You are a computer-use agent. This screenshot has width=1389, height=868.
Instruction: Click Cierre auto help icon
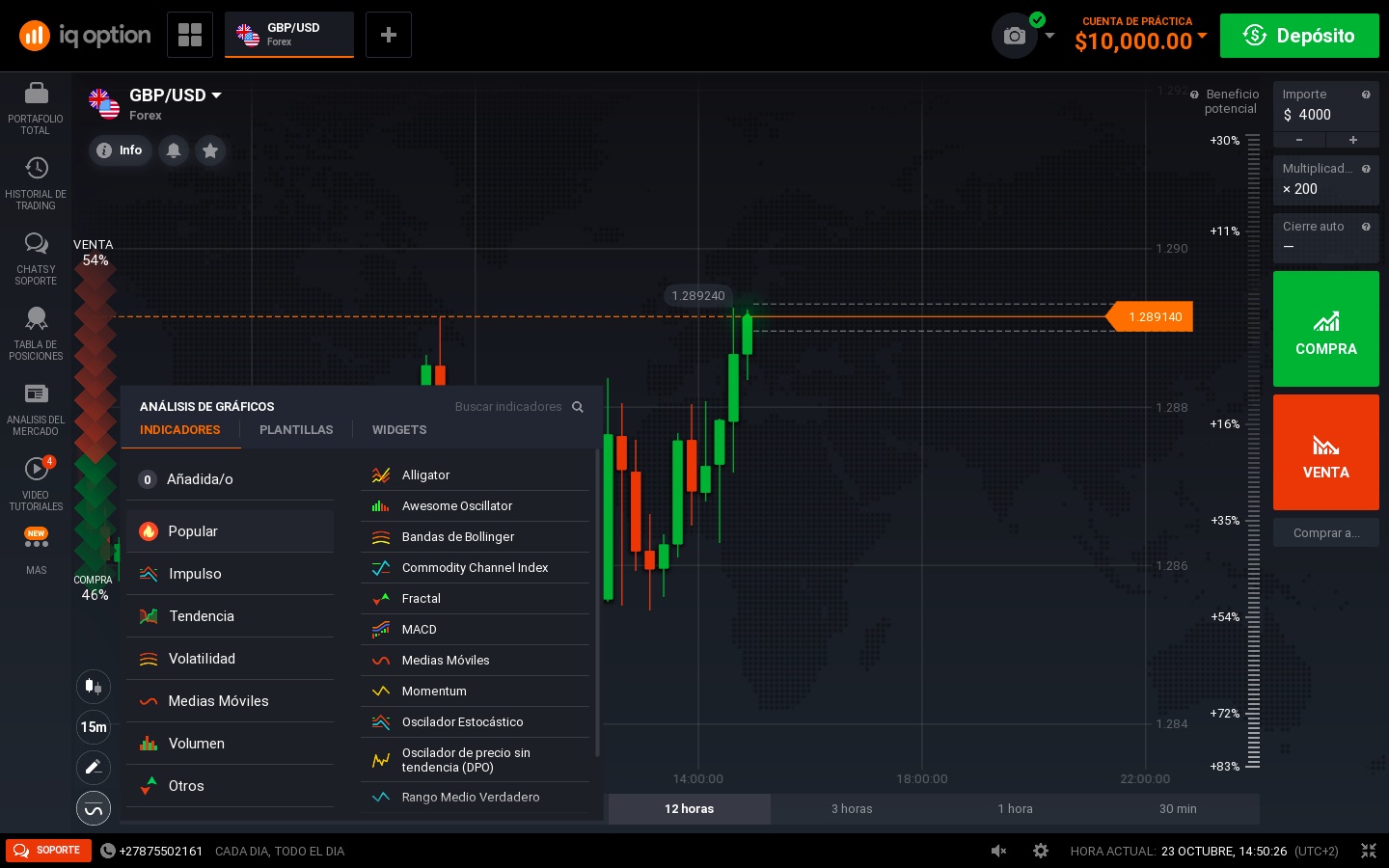[1366, 227]
